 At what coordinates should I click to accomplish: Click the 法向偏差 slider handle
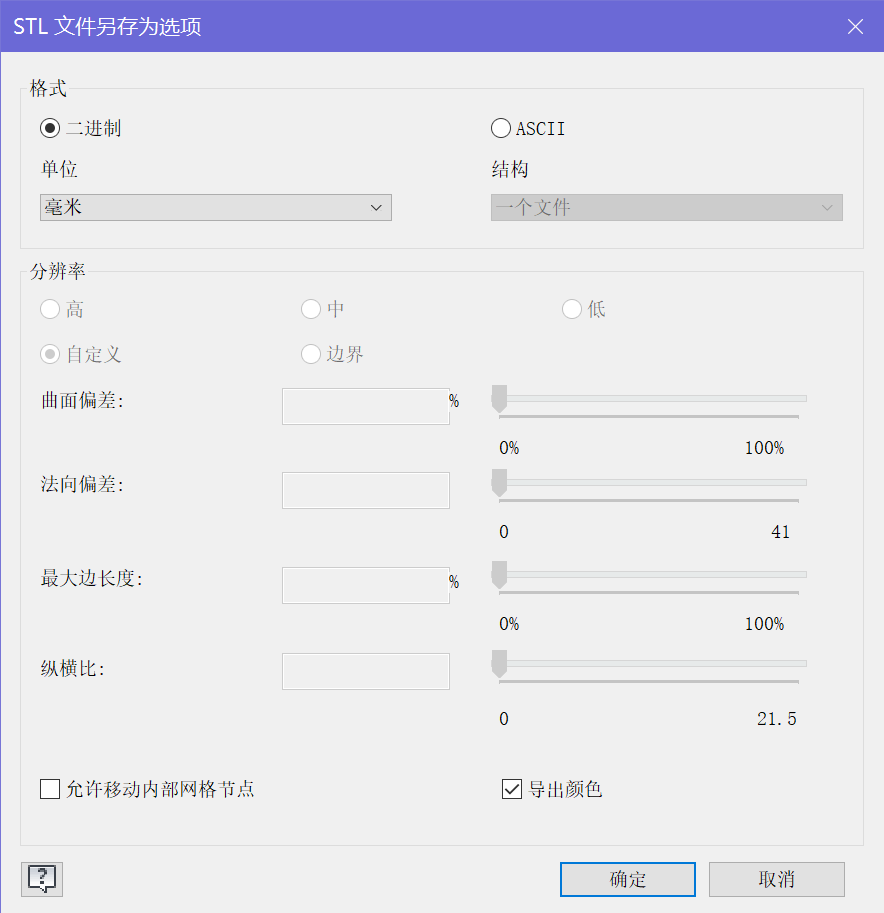[x=497, y=483]
